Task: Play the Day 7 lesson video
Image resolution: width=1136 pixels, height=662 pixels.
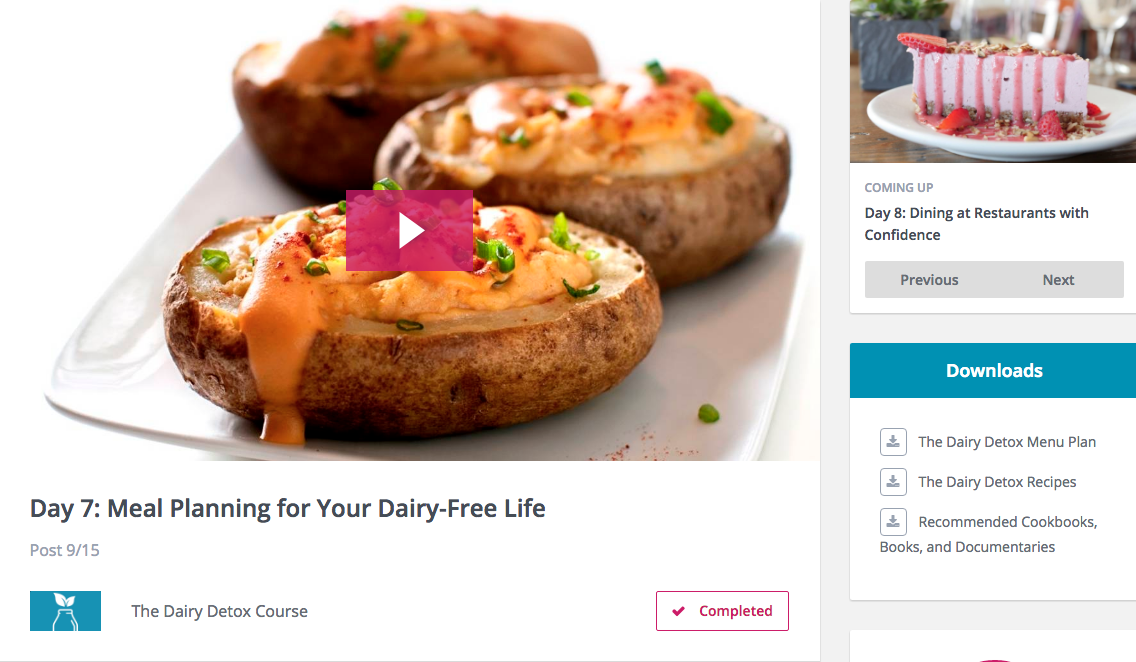Action: 409,230
